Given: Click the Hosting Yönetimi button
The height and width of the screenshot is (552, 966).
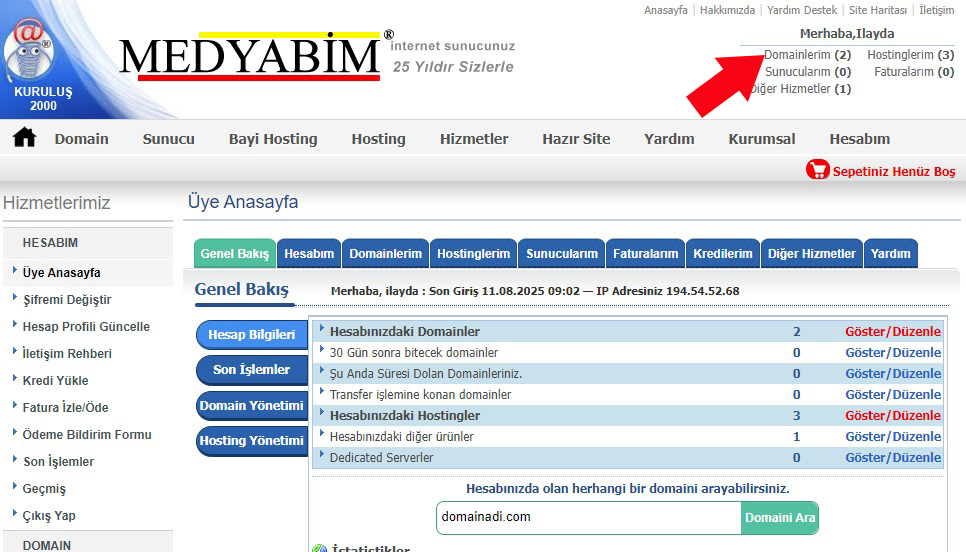Looking at the screenshot, I should (x=251, y=441).
